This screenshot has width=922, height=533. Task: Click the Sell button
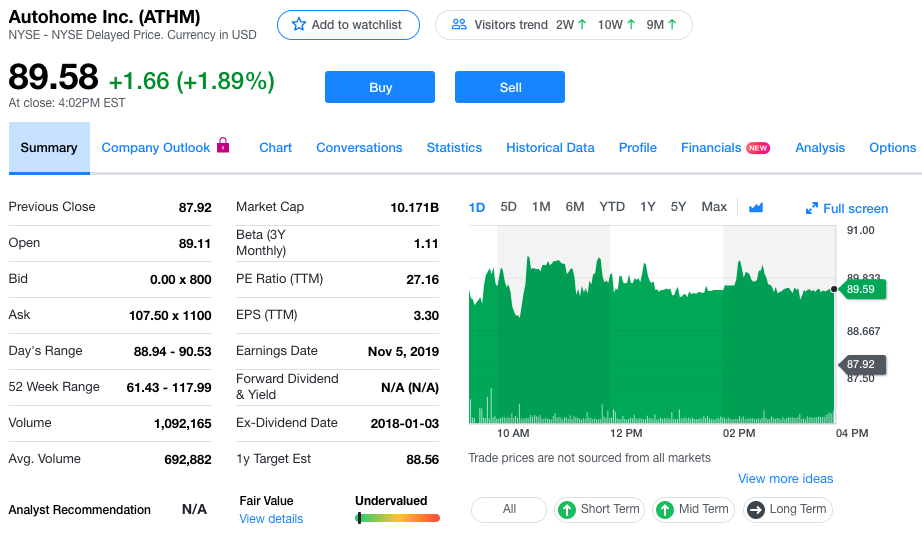click(510, 87)
